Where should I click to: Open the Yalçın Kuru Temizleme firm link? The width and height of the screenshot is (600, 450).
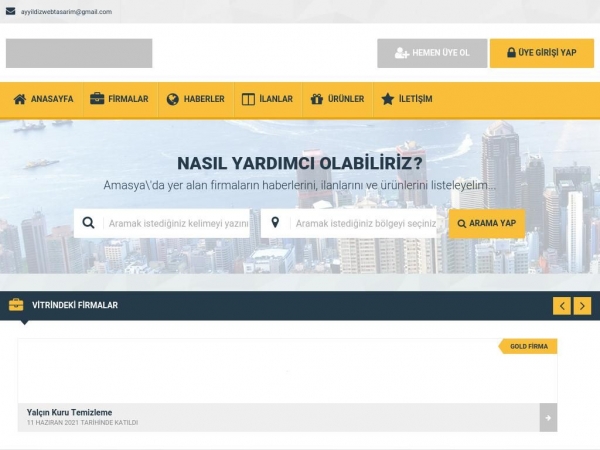pos(69,412)
